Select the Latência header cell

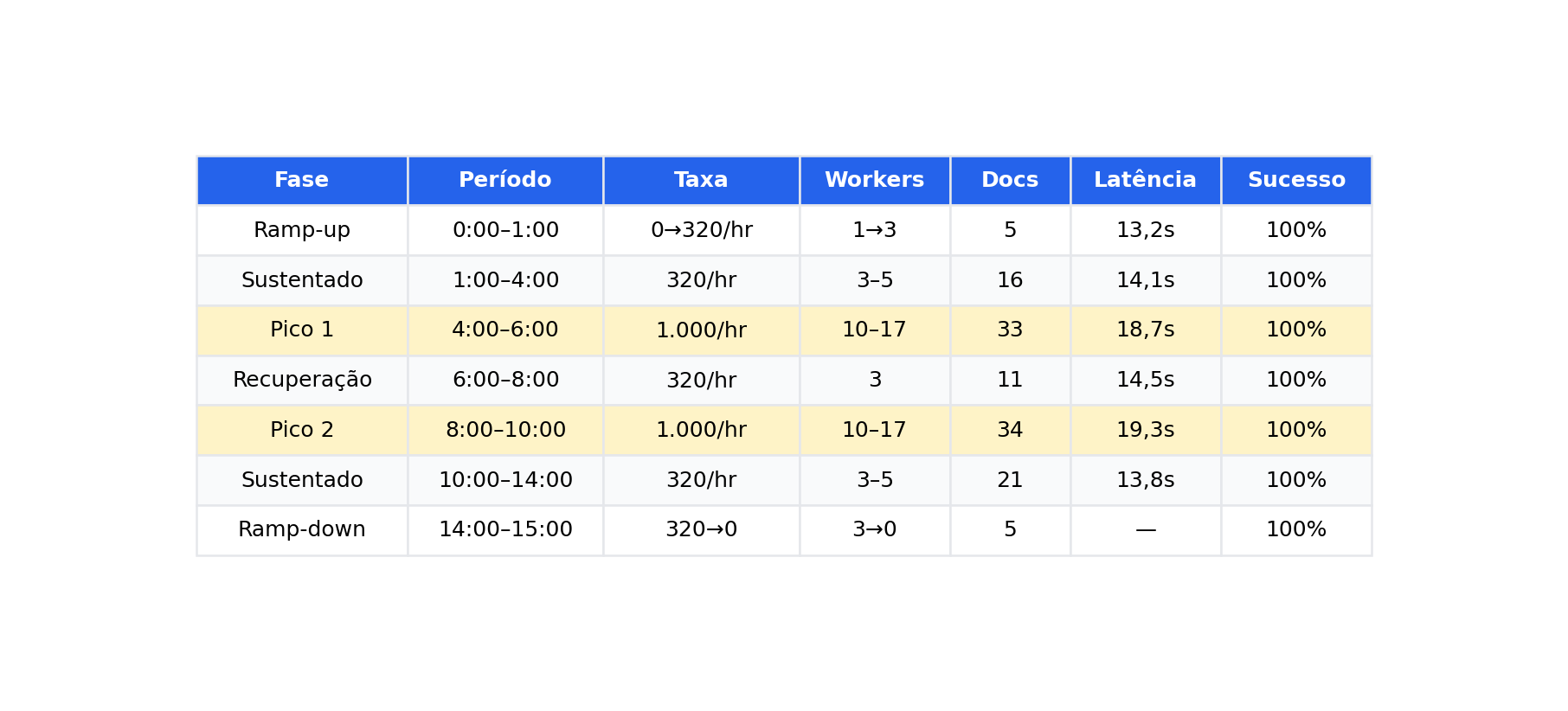1146,181
